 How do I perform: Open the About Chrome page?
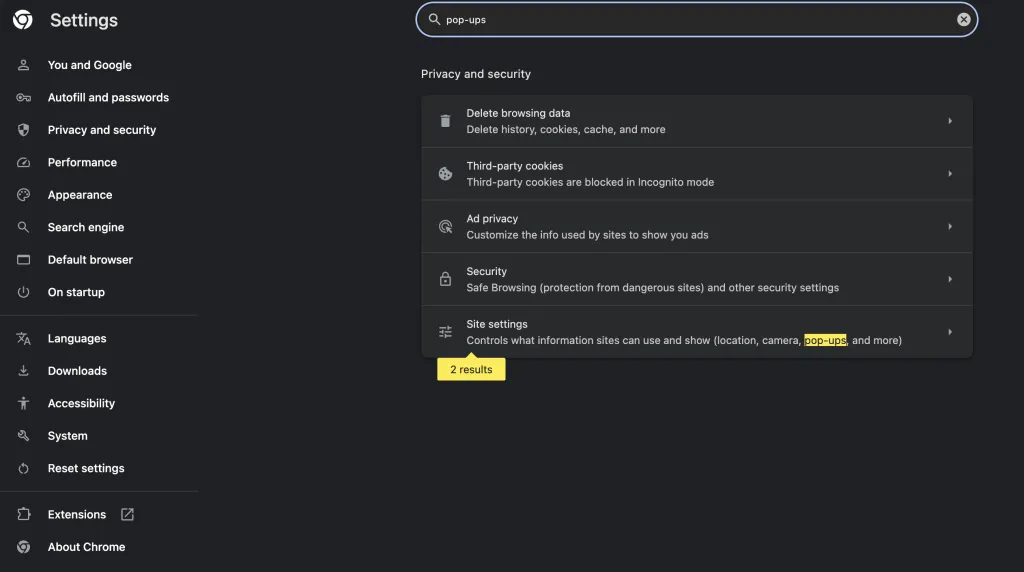86,547
